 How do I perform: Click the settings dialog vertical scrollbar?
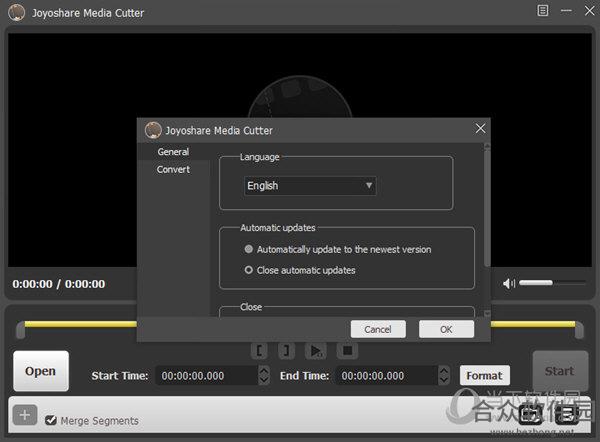point(487,209)
